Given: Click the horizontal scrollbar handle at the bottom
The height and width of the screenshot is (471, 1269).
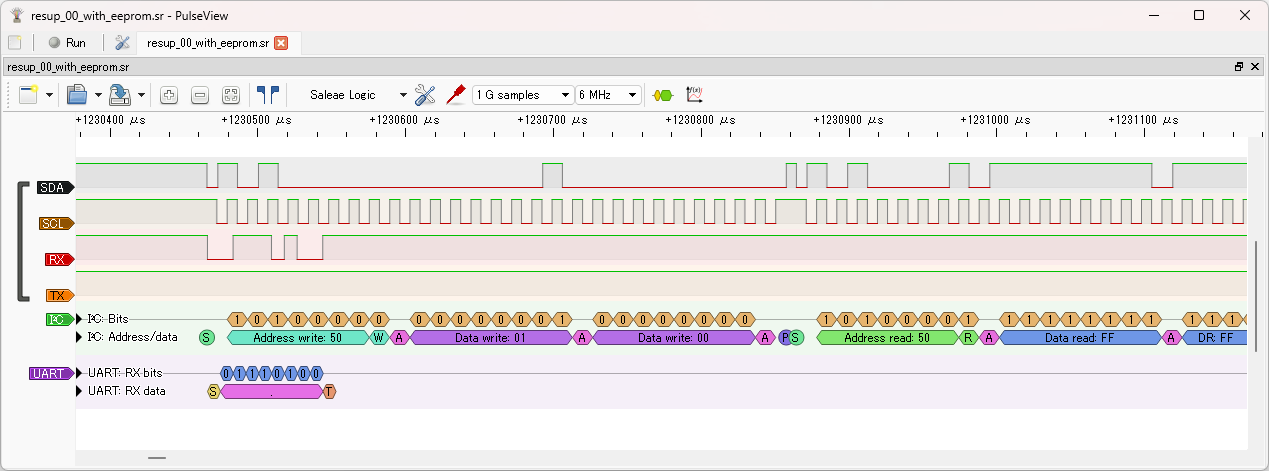Looking at the screenshot, I should tap(157, 458).
